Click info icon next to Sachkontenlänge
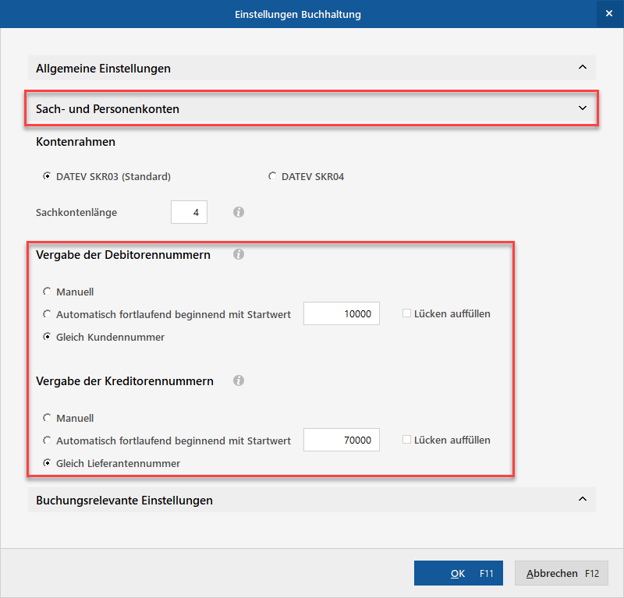Image resolution: width=624 pixels, height=598 pixels. (238, 212)
